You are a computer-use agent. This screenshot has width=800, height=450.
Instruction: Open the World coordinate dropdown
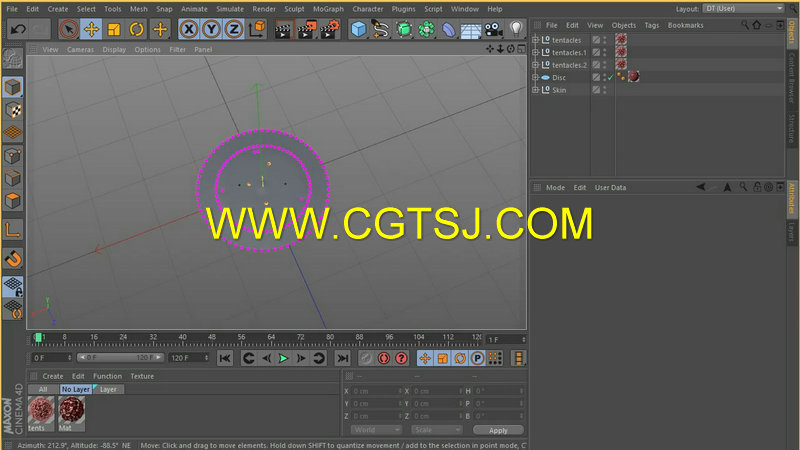pyautogui.click(x=376, y=430)
